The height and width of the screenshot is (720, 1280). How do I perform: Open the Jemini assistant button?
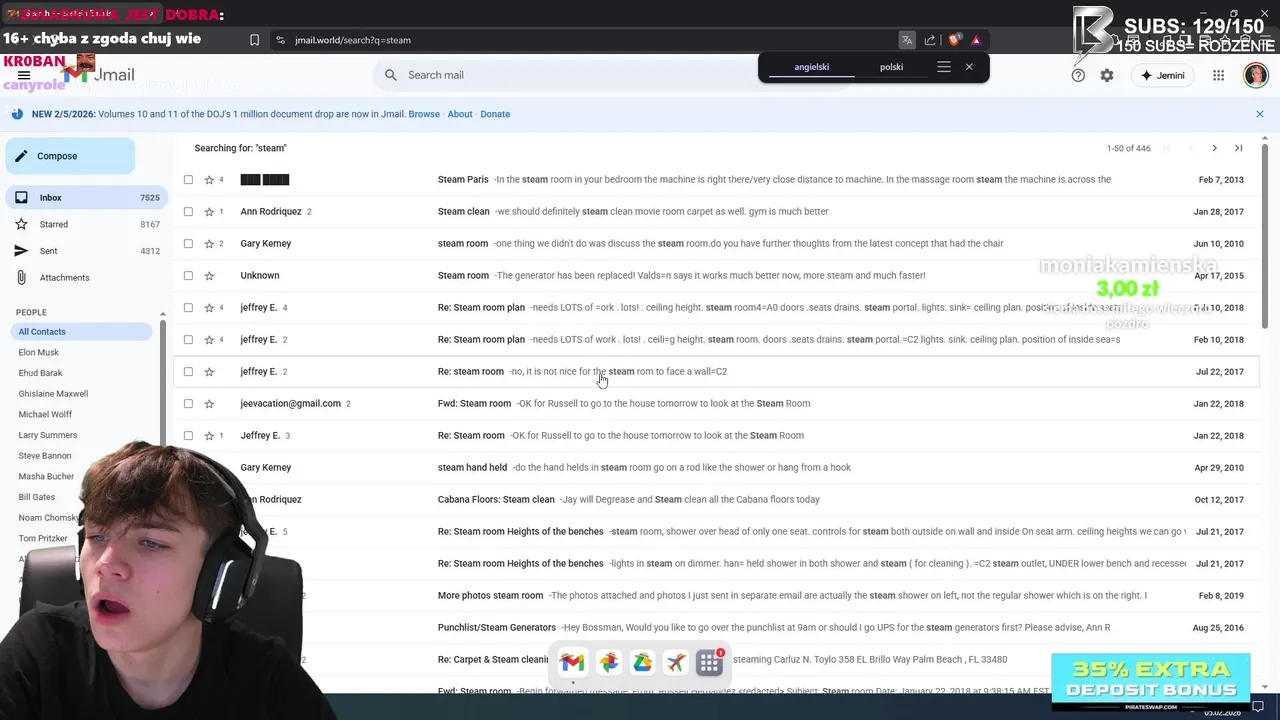click(x=1162, y=75)
